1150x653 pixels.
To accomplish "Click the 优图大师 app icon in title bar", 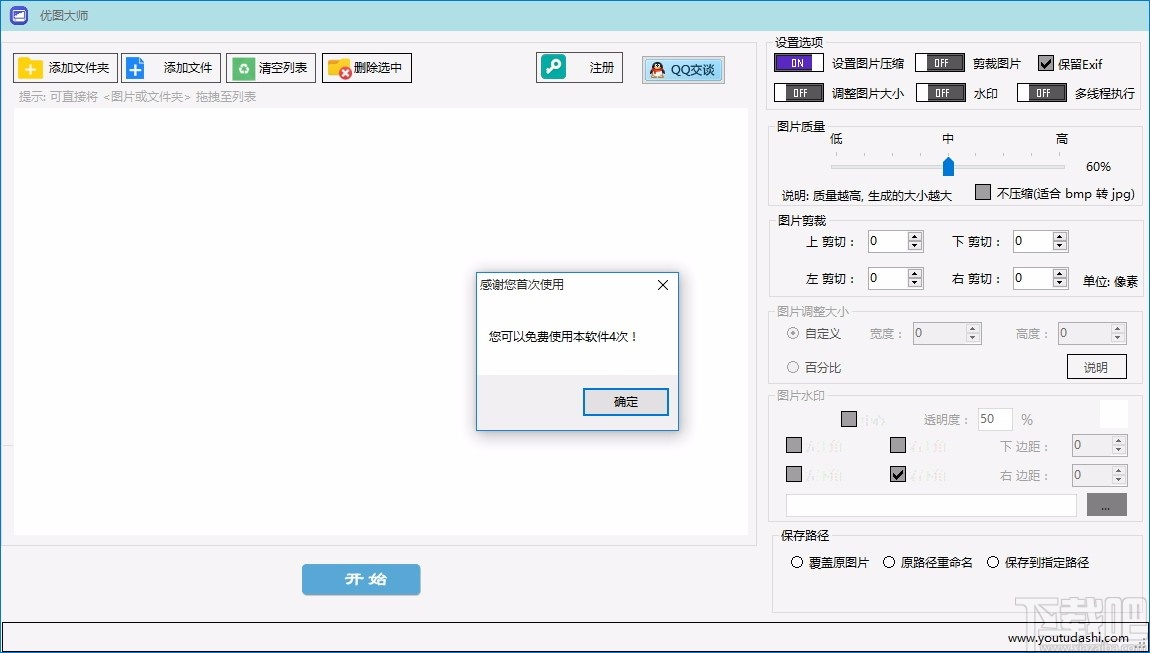I will tap(16, 15).
